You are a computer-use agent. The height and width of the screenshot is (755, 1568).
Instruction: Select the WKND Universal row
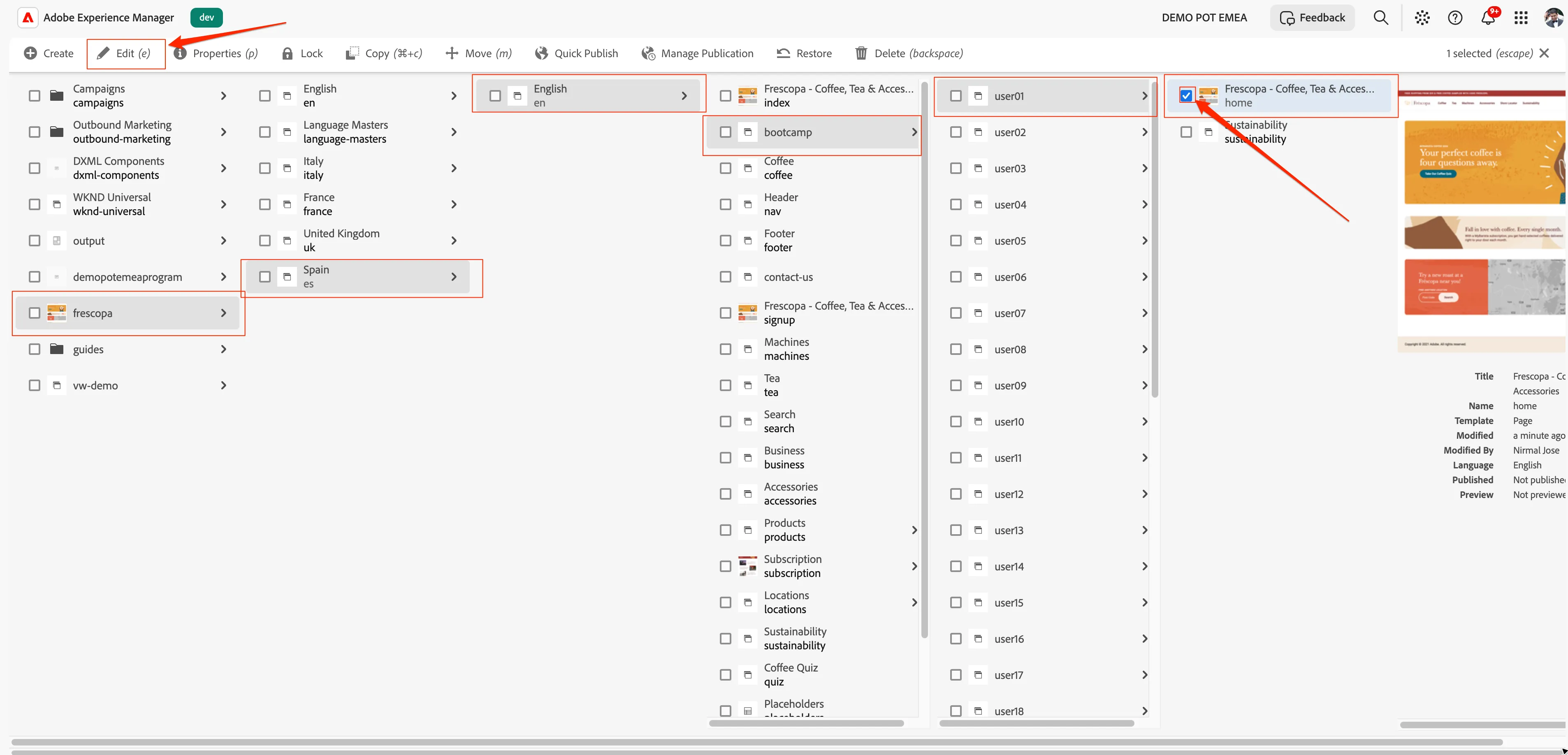click(128, 204)
